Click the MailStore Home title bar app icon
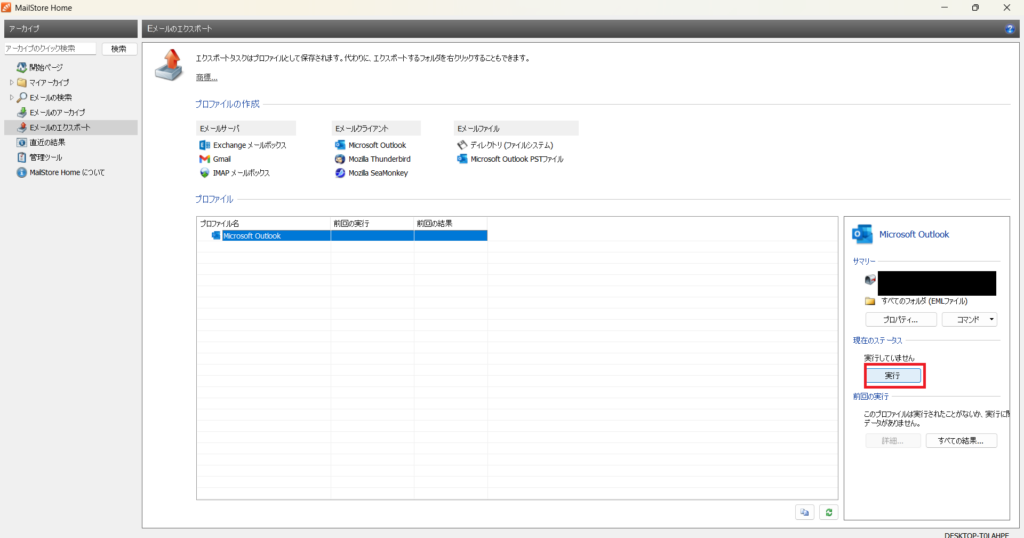The width and height of the screenshot is (1024, 538). [7, 8]
